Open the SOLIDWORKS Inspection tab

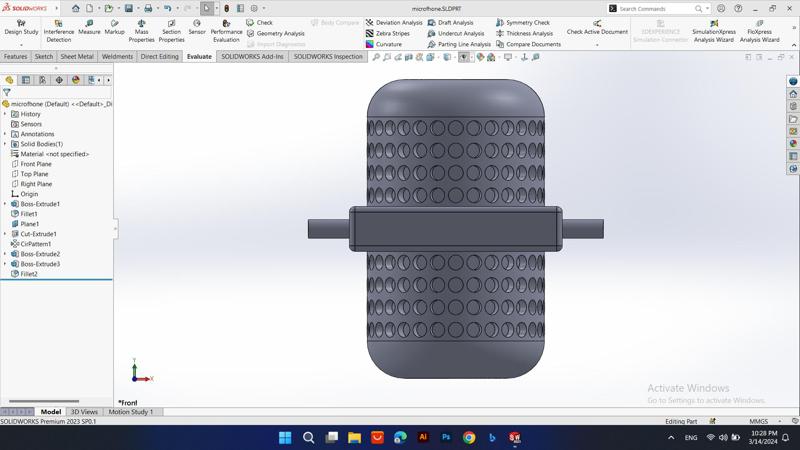tap(328, 57)
